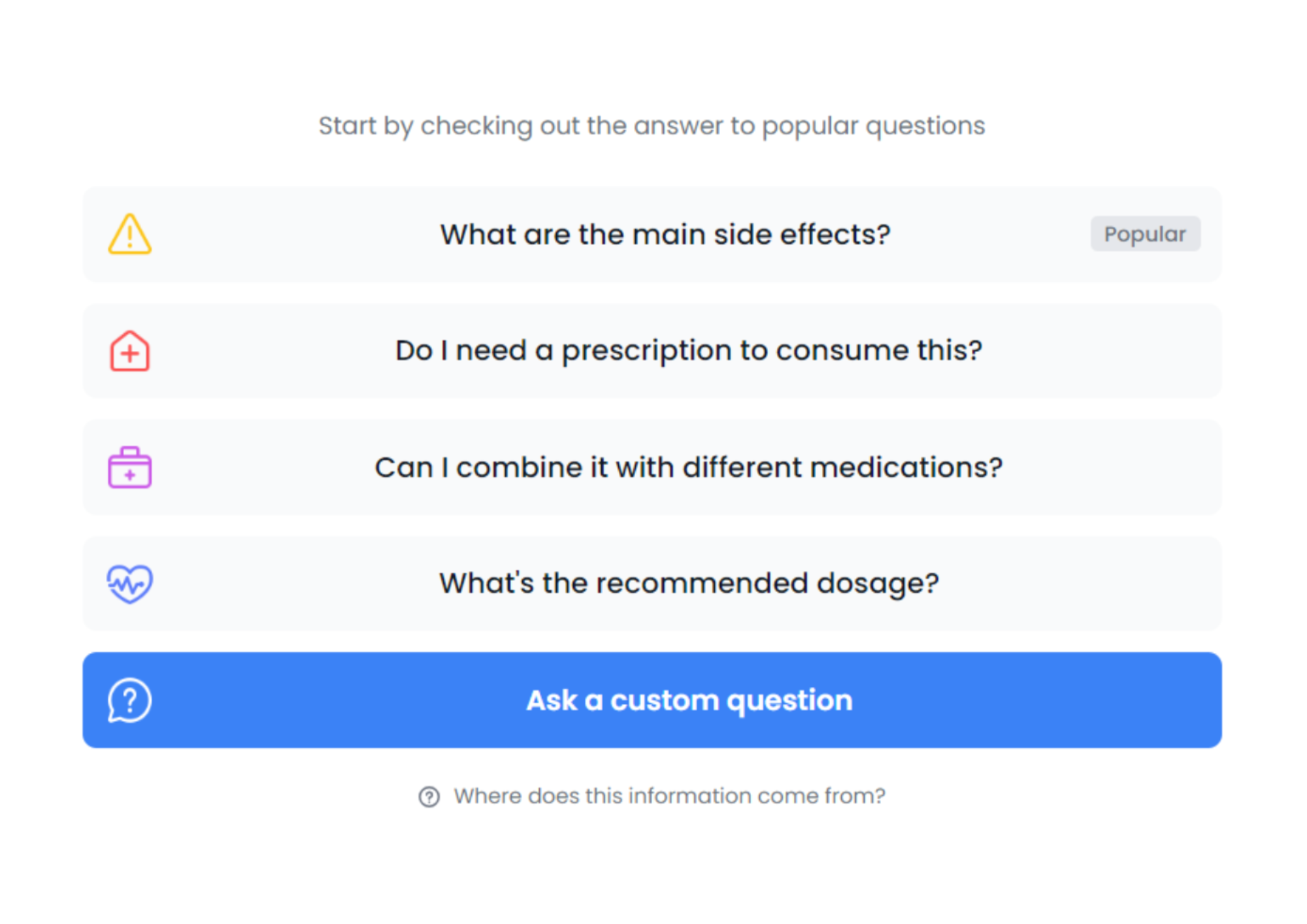The height and width of the screenshot is (924, 1307).
Task: Choose 'Can I combine it with different medications?'
Action: coord(689,467)
